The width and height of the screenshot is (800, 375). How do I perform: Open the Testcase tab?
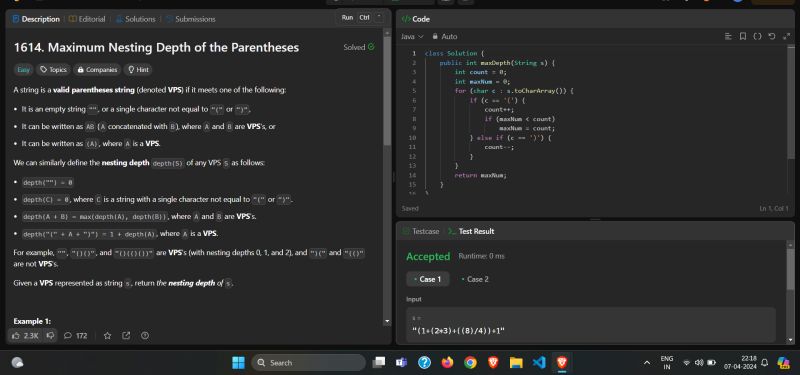[421, 232]
